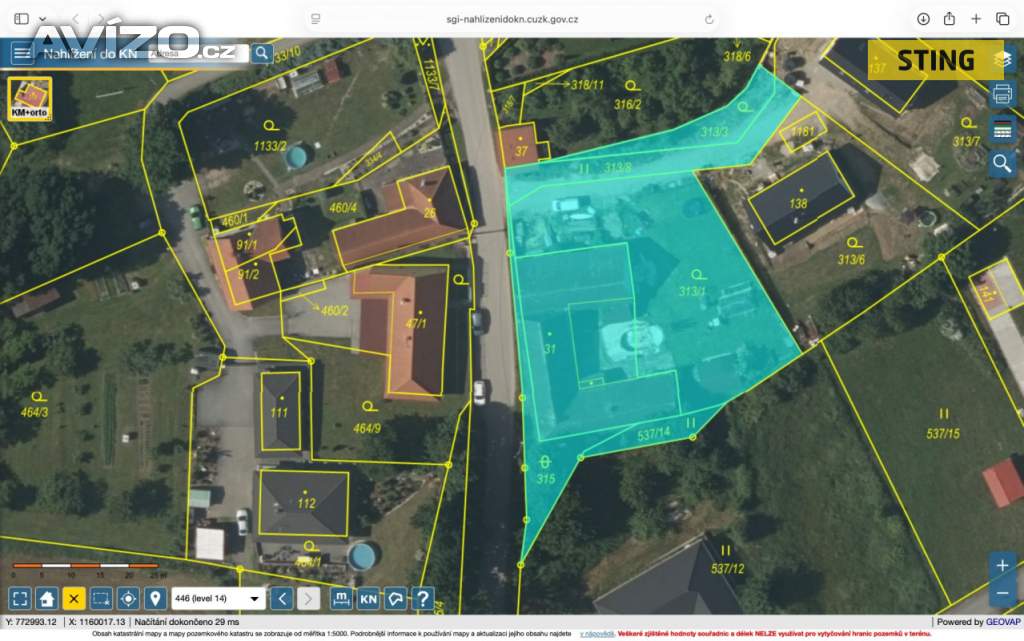Open help with the question mark icon
Image resolution: width=1024 pixels, height=641 pixels.
click(423, 598)
